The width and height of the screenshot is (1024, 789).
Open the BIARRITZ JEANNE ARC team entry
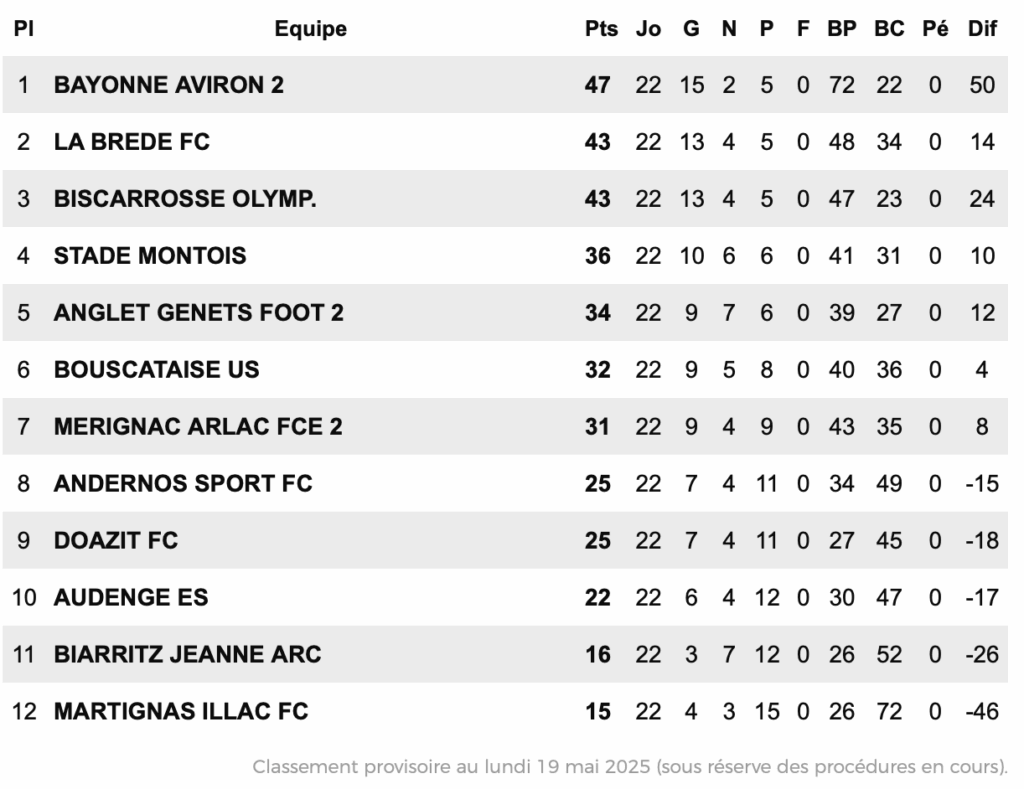click(187, 654)
